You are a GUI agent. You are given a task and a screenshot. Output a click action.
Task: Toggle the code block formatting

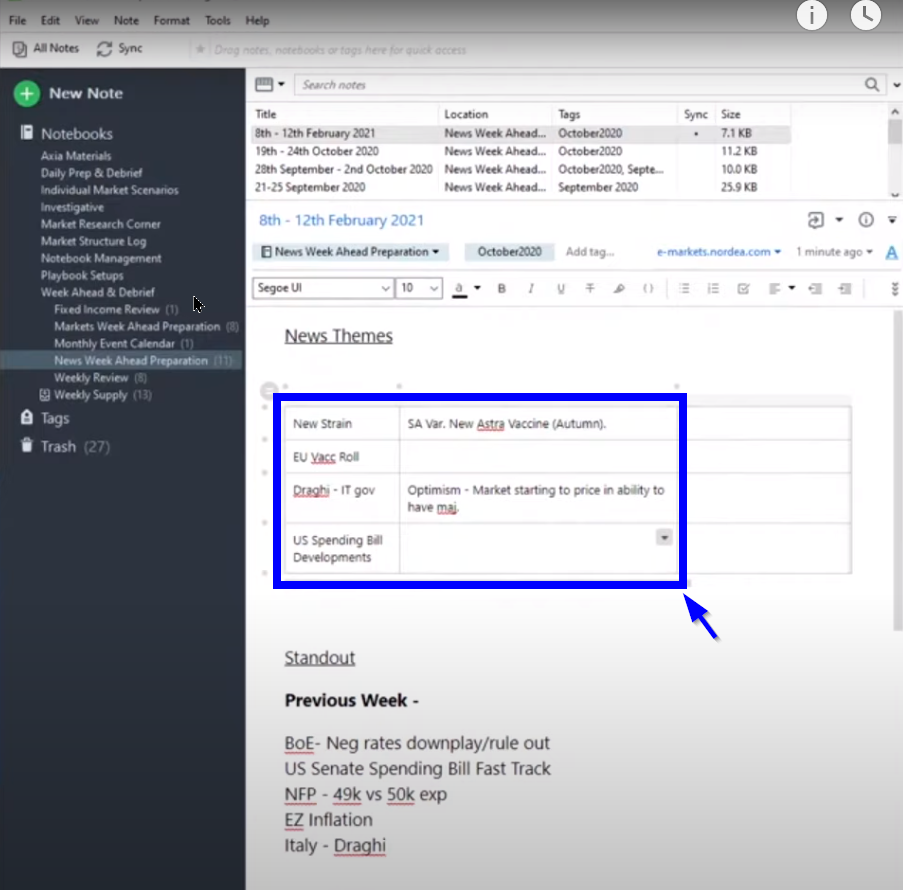(648, 289)
